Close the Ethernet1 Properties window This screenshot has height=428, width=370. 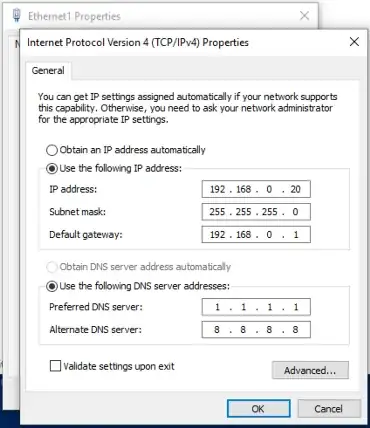[x=304, y=15]
